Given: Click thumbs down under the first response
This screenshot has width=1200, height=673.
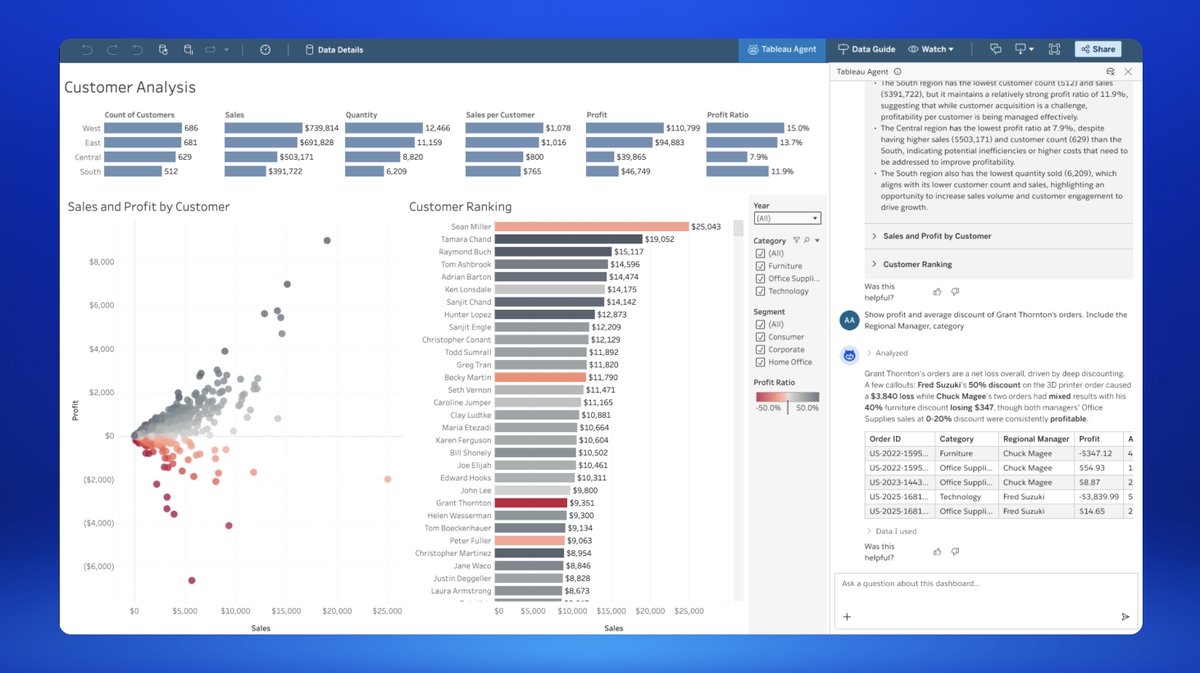Looking at the screenshot, I should (x=955, y=292).
